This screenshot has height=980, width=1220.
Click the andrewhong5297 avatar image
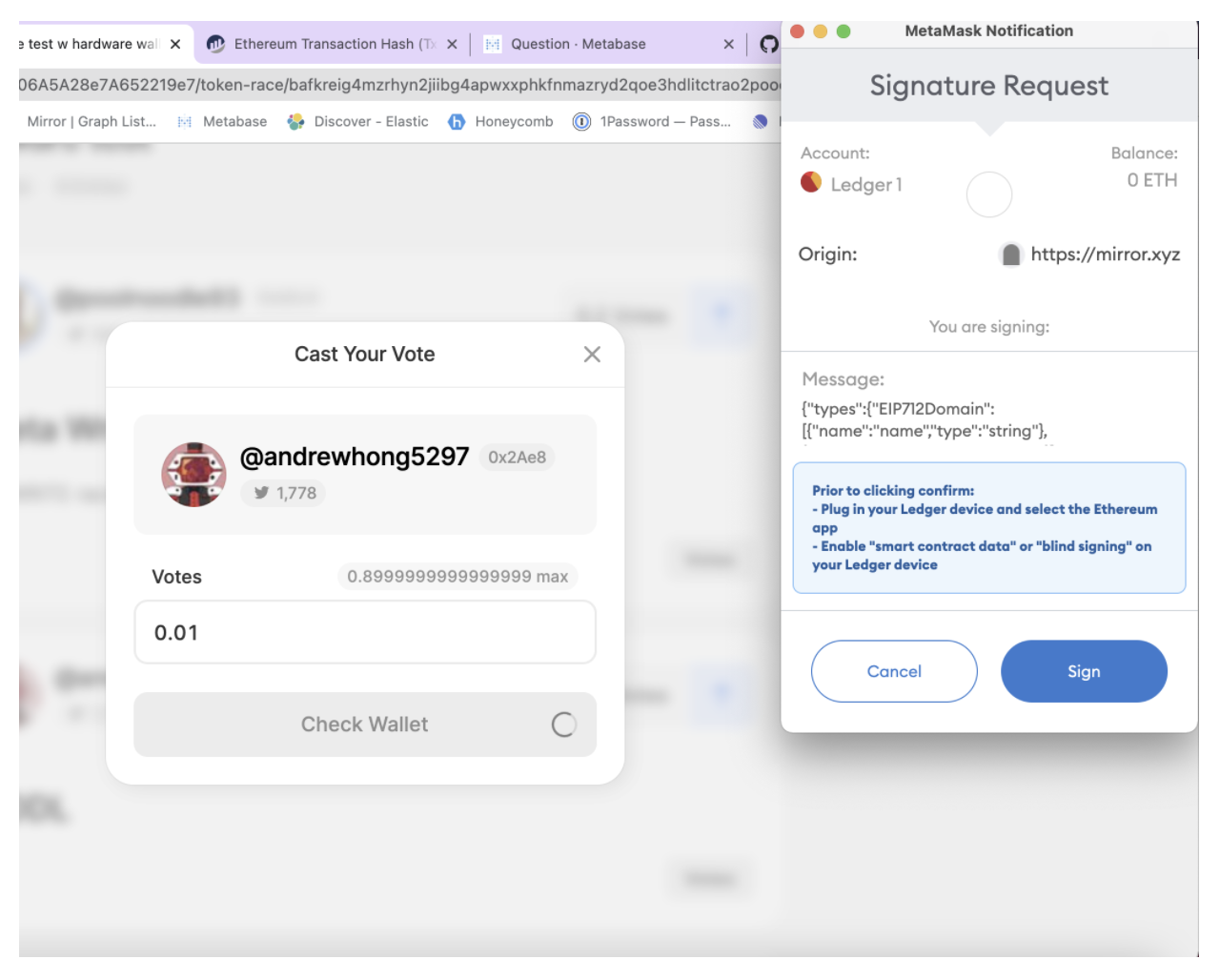(194, 475)
